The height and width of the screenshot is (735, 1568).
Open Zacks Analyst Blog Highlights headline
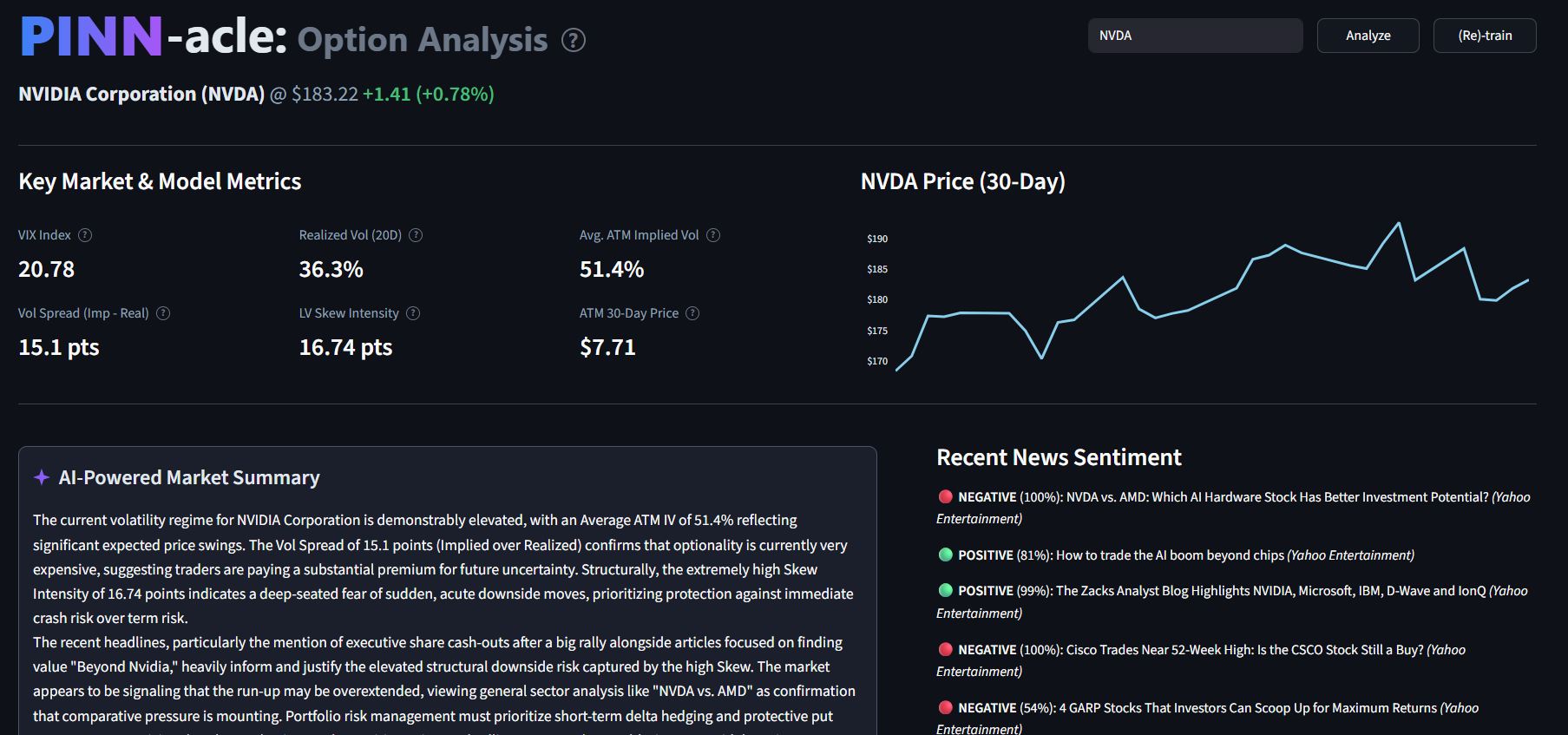click(x=1232, y=601)
